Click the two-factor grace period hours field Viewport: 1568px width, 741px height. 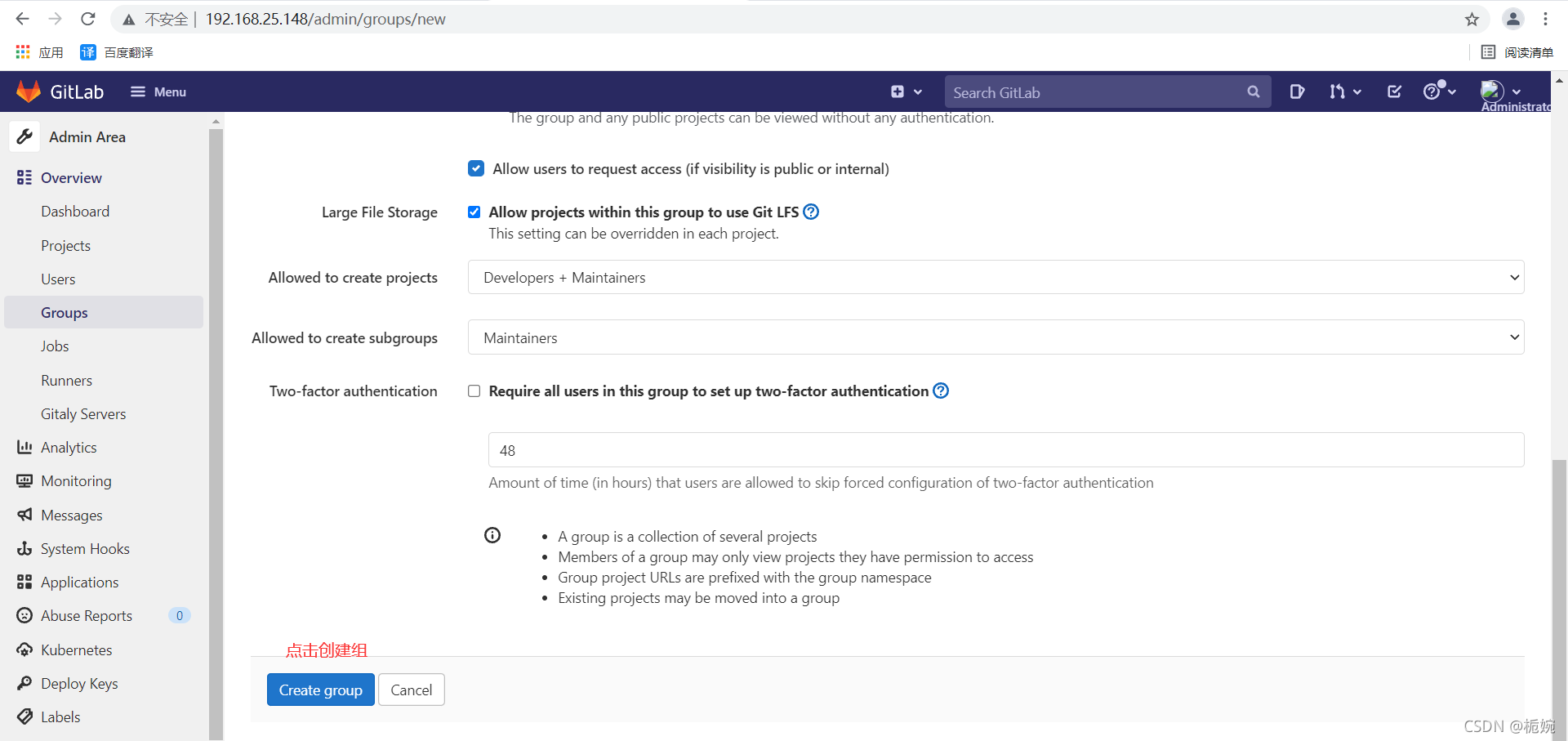point(1006,450)
